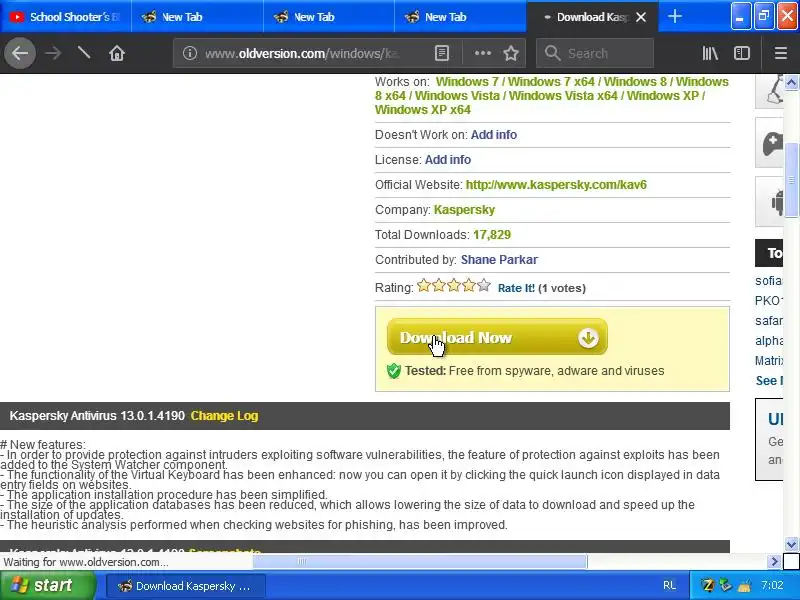Click the See more sidebar link

pos(769,381)
